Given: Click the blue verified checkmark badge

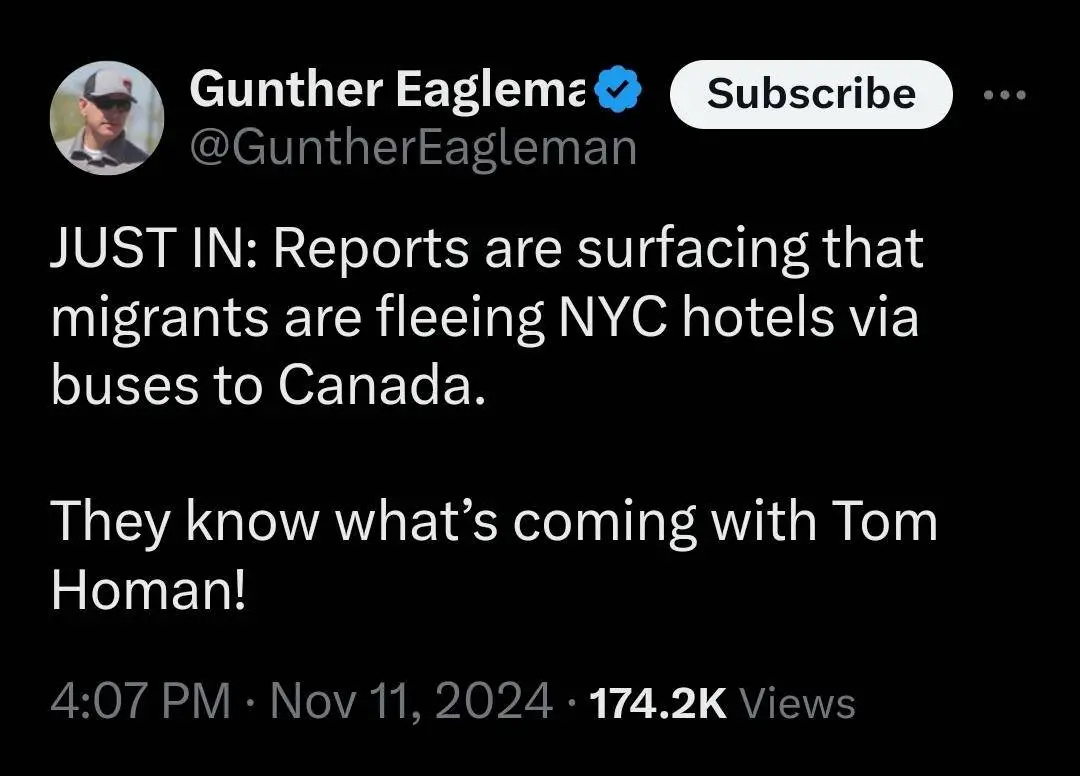Looking at the screenshot, I should tap(617, 92).
